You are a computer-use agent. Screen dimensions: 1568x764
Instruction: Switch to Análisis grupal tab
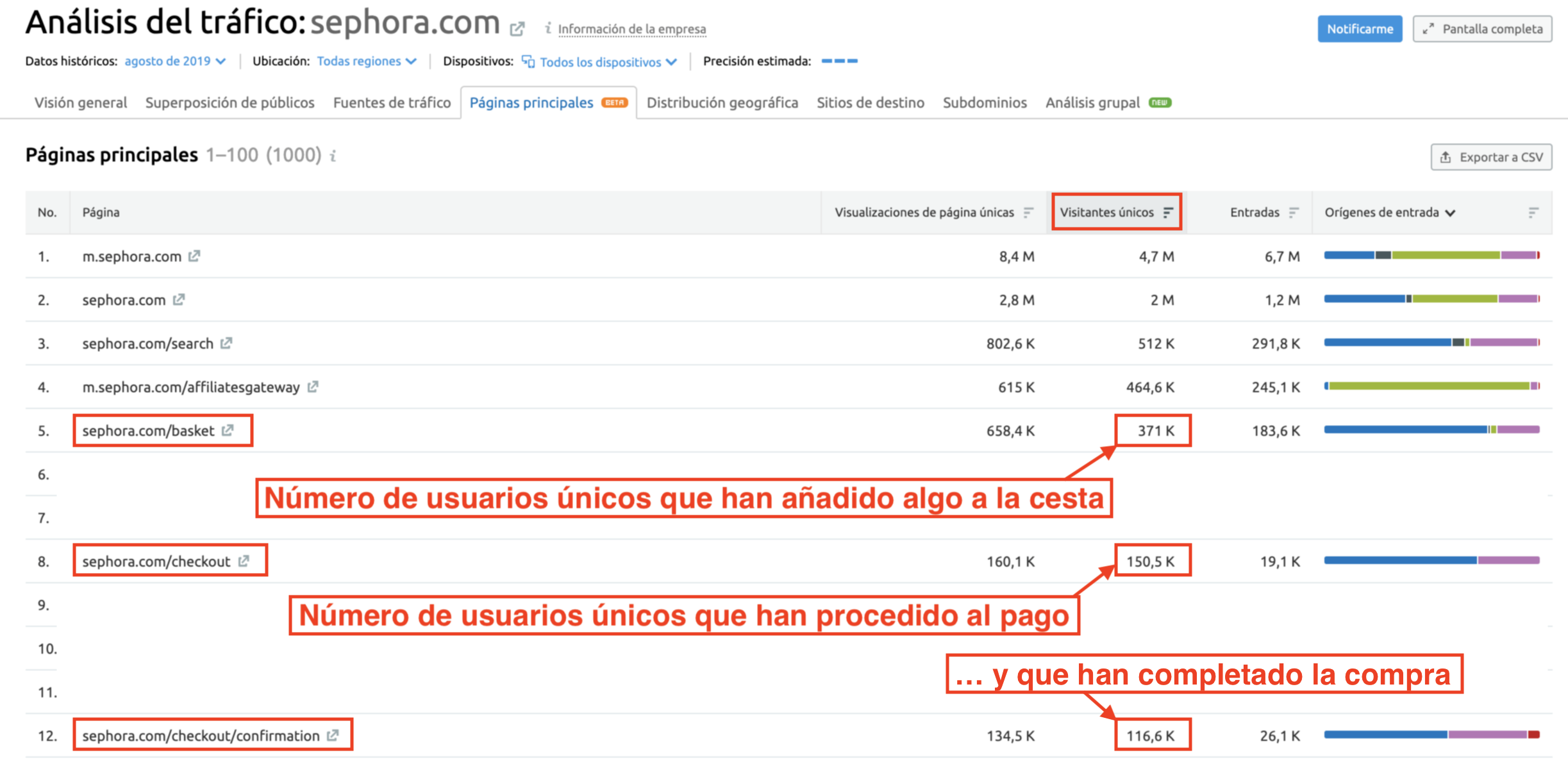(1108, 103)
